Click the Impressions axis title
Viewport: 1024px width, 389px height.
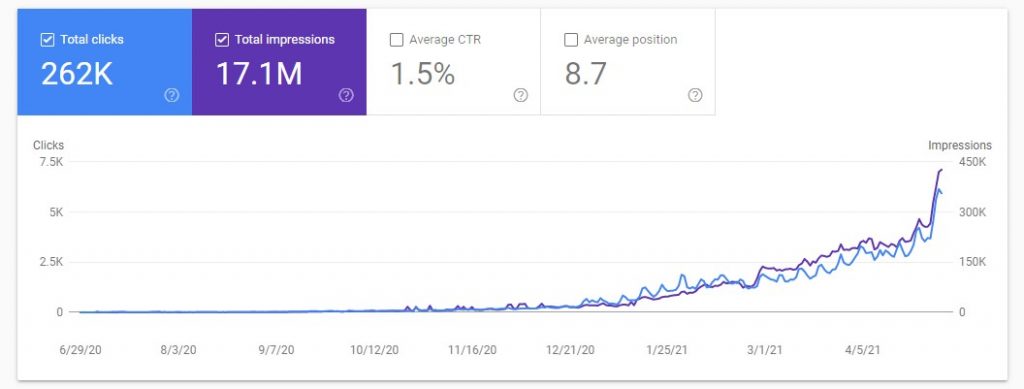pos(959,146)
